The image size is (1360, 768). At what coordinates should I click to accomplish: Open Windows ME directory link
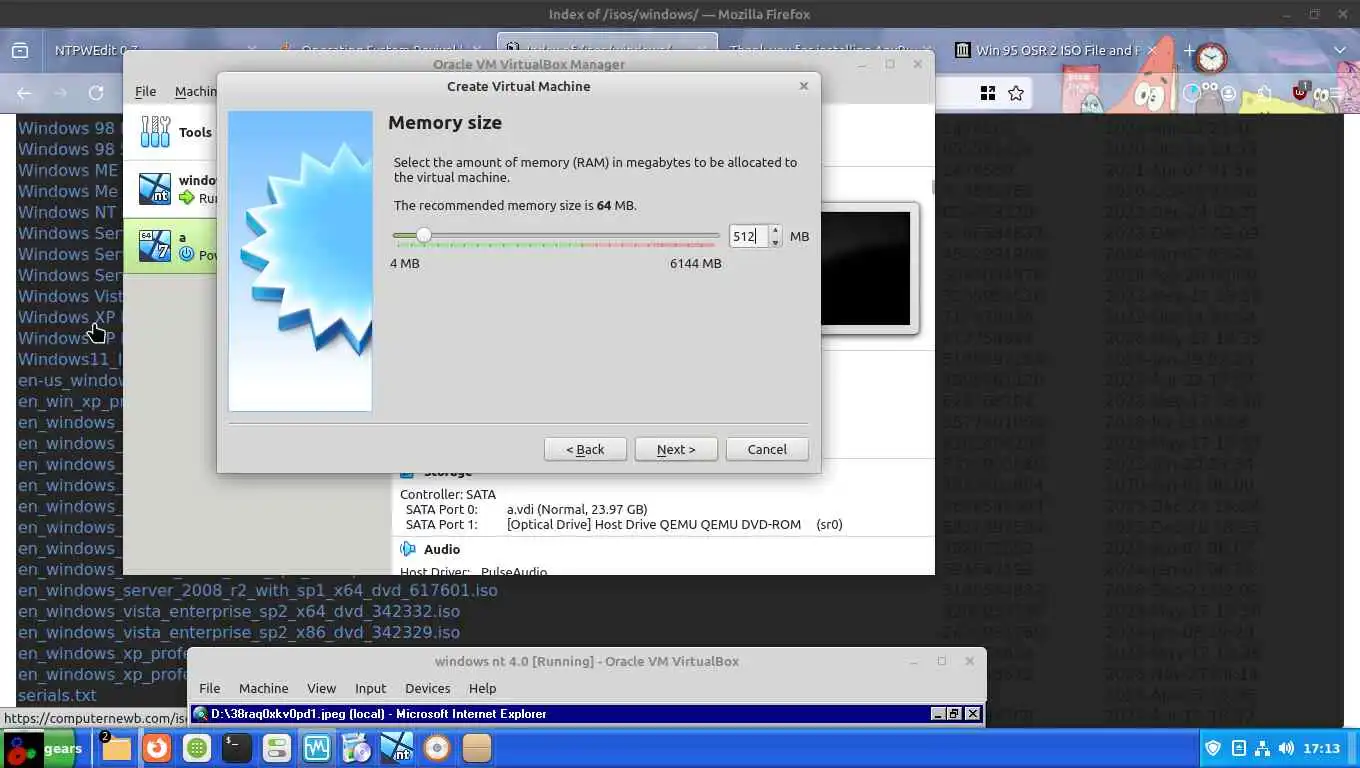pos(68,170)
